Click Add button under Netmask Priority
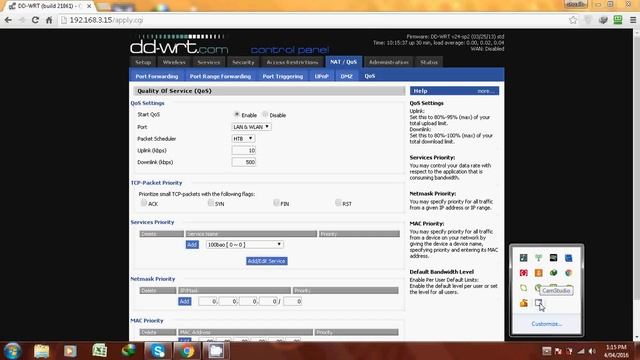 [x=184, y=301]
